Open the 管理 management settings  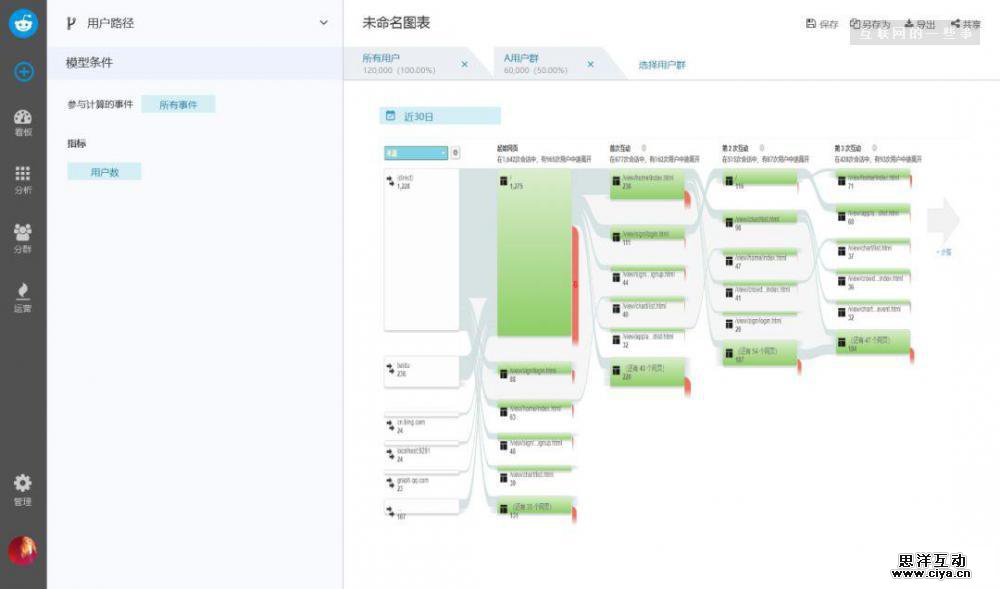[x=24, y=487]
